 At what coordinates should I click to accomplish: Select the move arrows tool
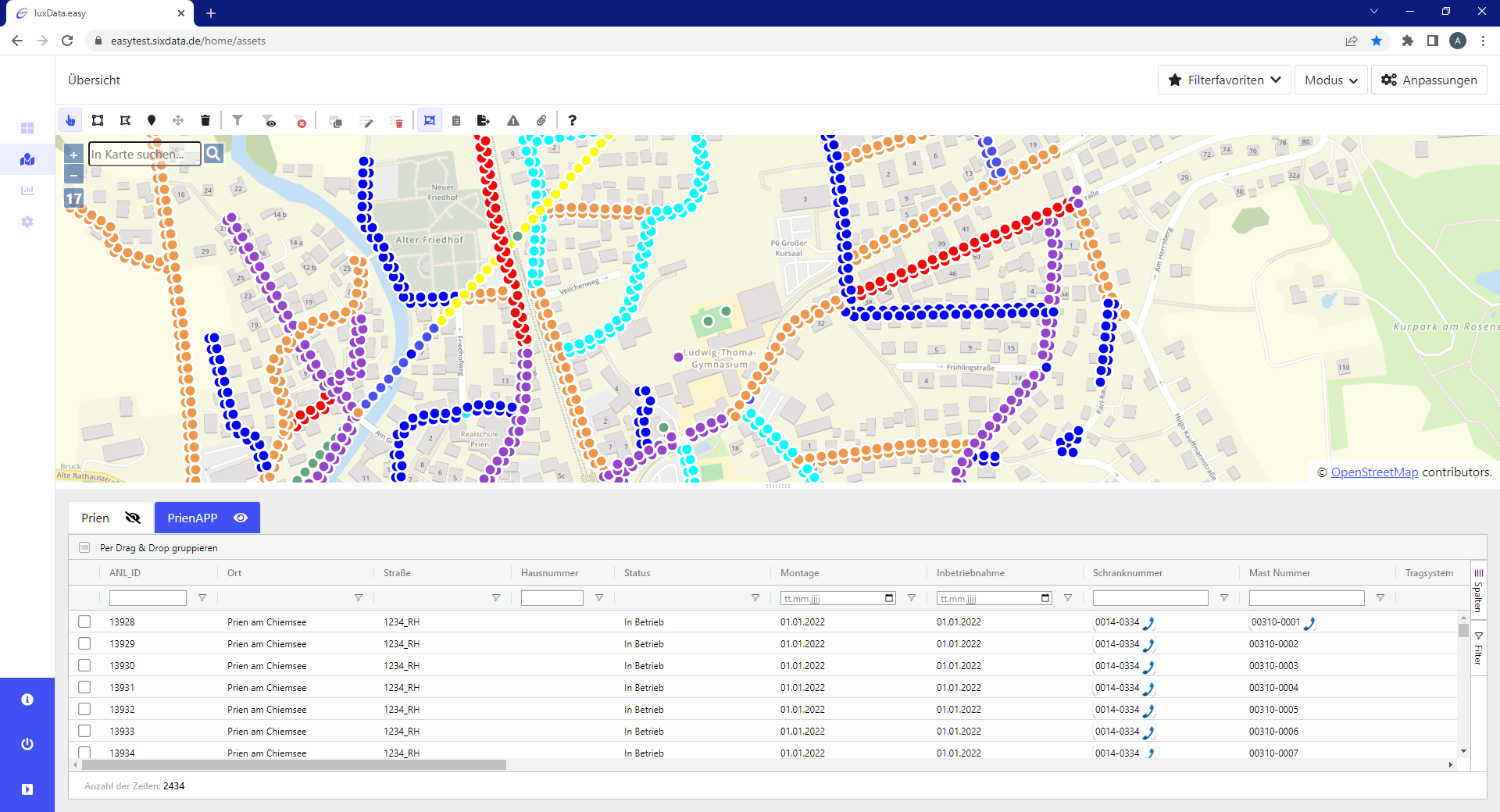178,120
